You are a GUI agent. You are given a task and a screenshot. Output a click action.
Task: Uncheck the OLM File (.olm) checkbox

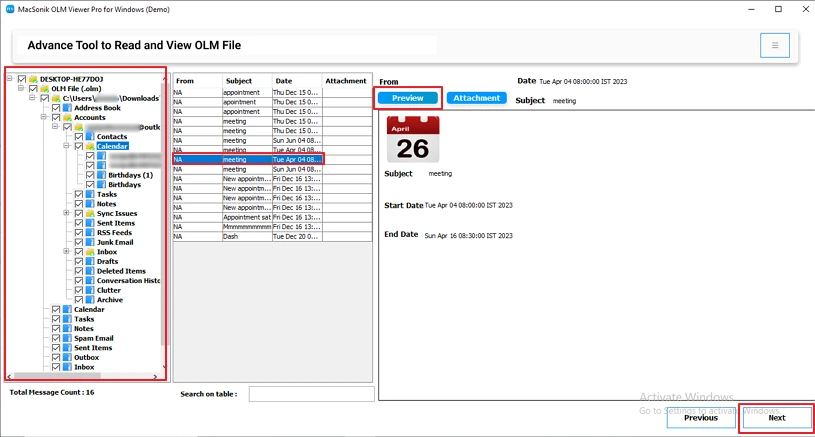(x=33, y=89)
